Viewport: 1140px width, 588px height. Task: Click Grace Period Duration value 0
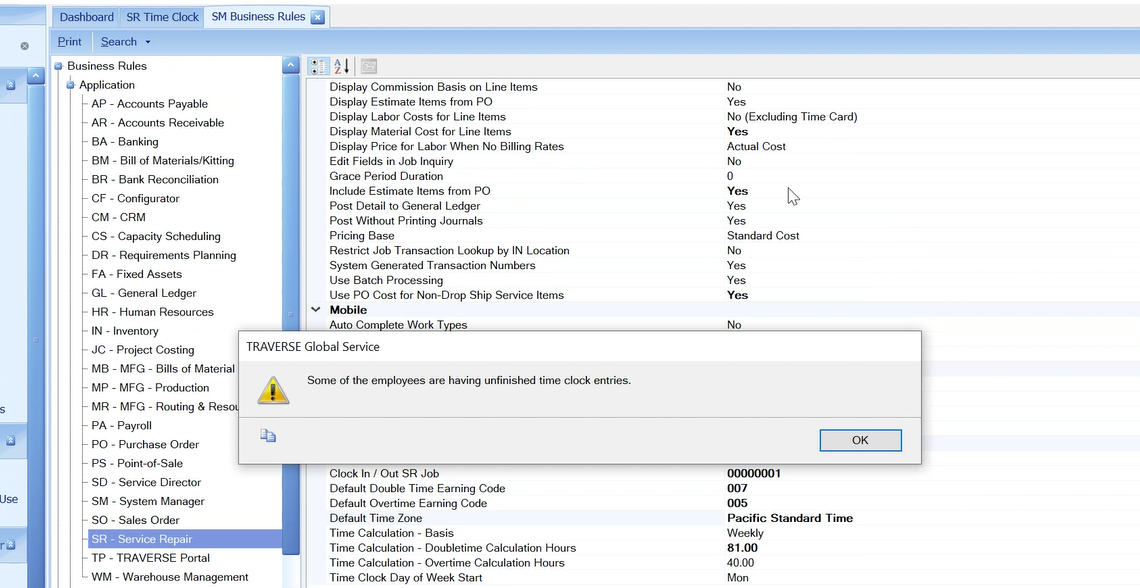click(730, 176)
